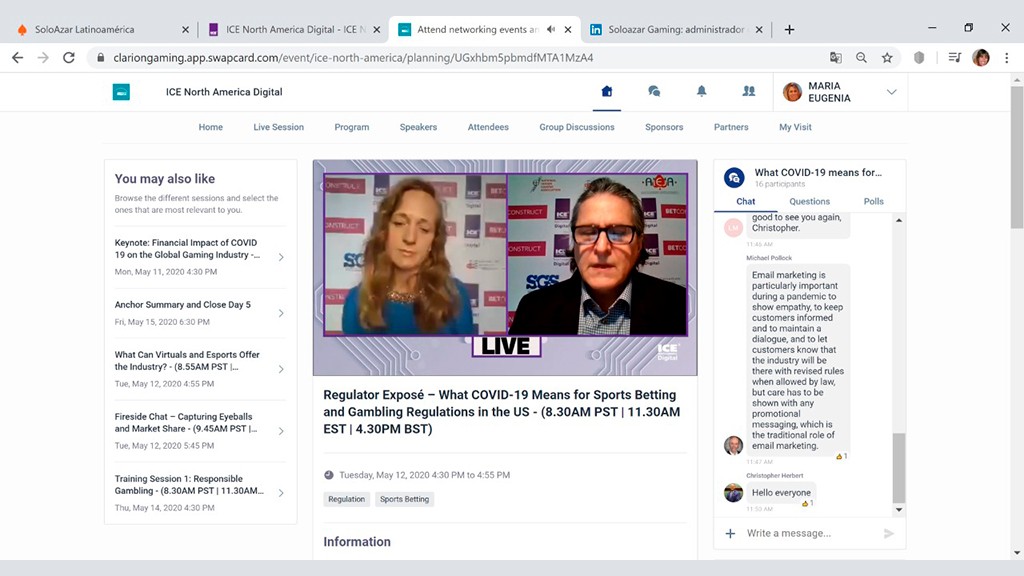Open the contacts people icon

[x=748, y=91]
